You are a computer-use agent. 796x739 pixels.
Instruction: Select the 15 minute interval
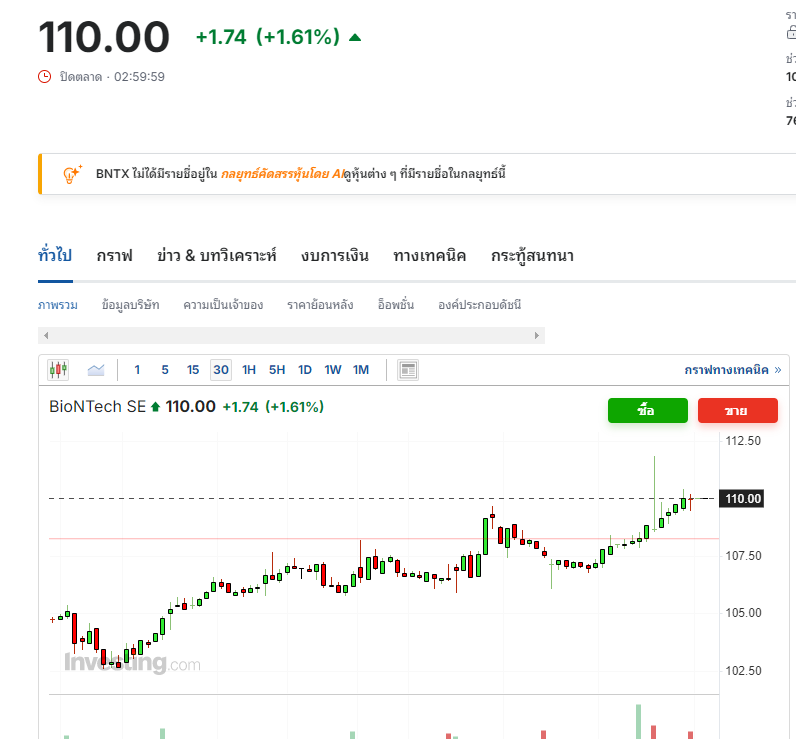tap(193, 370)
